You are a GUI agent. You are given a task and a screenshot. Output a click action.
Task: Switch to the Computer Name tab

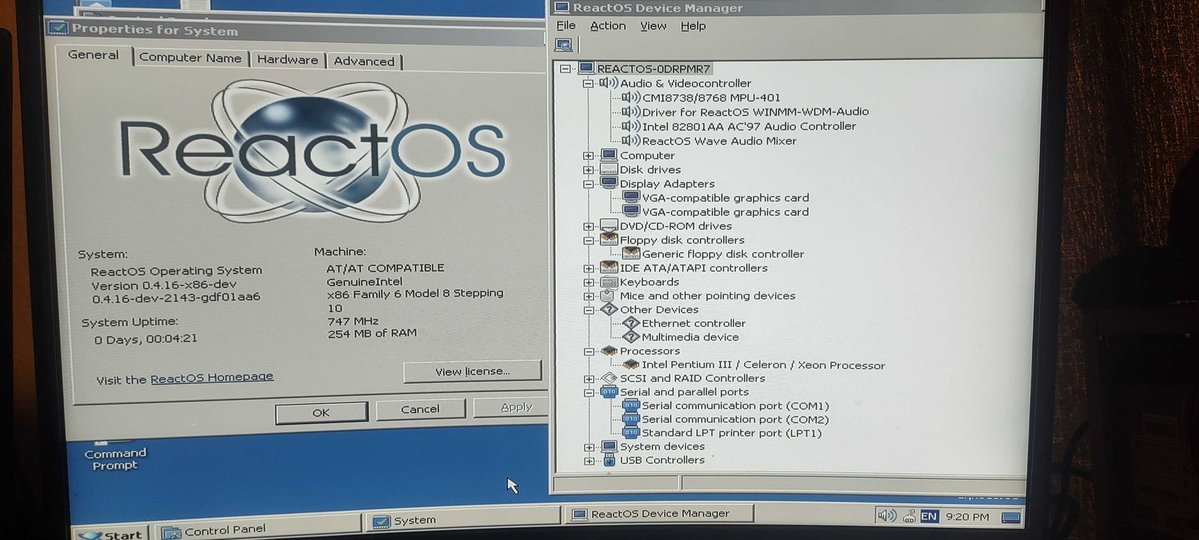[x=190, y=58]
